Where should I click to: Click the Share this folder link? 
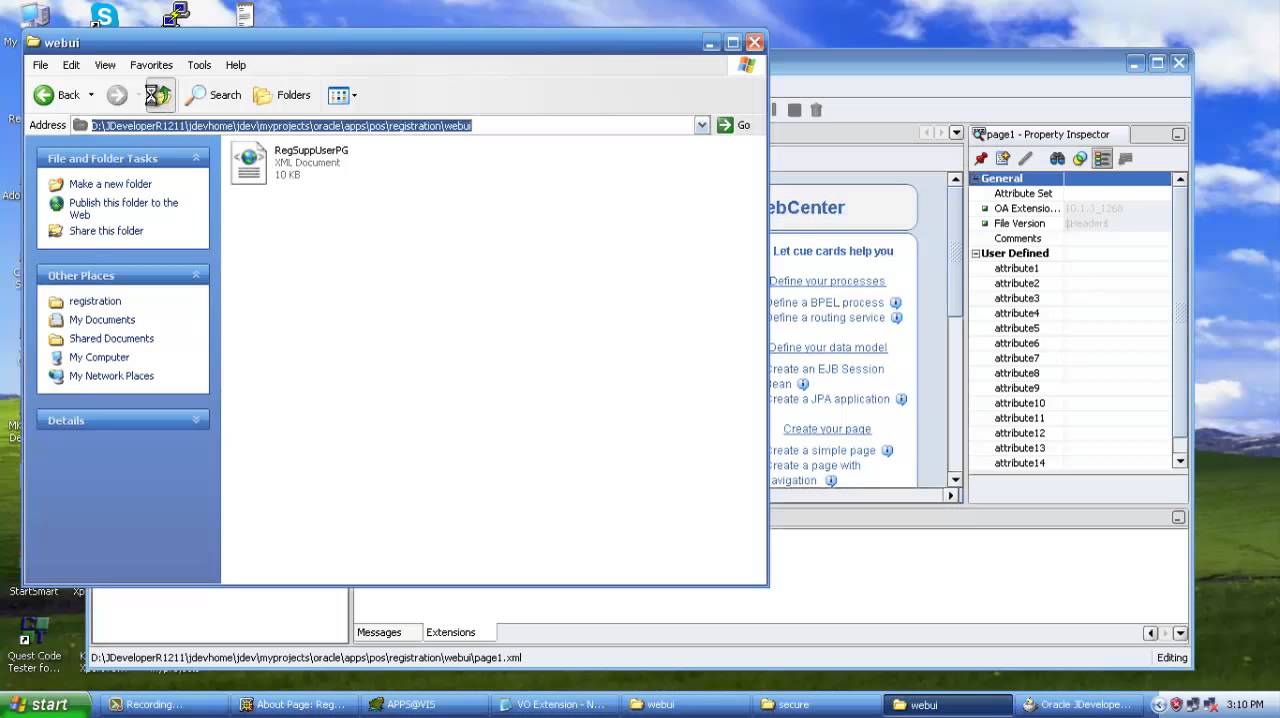pyautogui.click(x=106, y=231)
